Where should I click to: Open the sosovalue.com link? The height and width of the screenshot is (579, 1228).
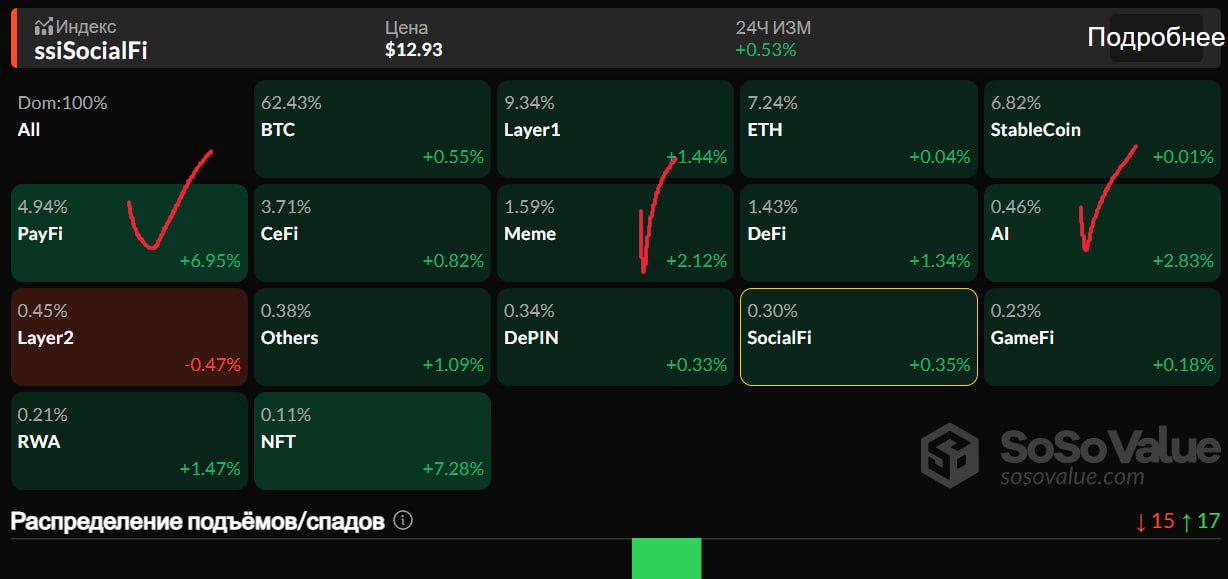pyautogui.click(x=1072, y=477)
